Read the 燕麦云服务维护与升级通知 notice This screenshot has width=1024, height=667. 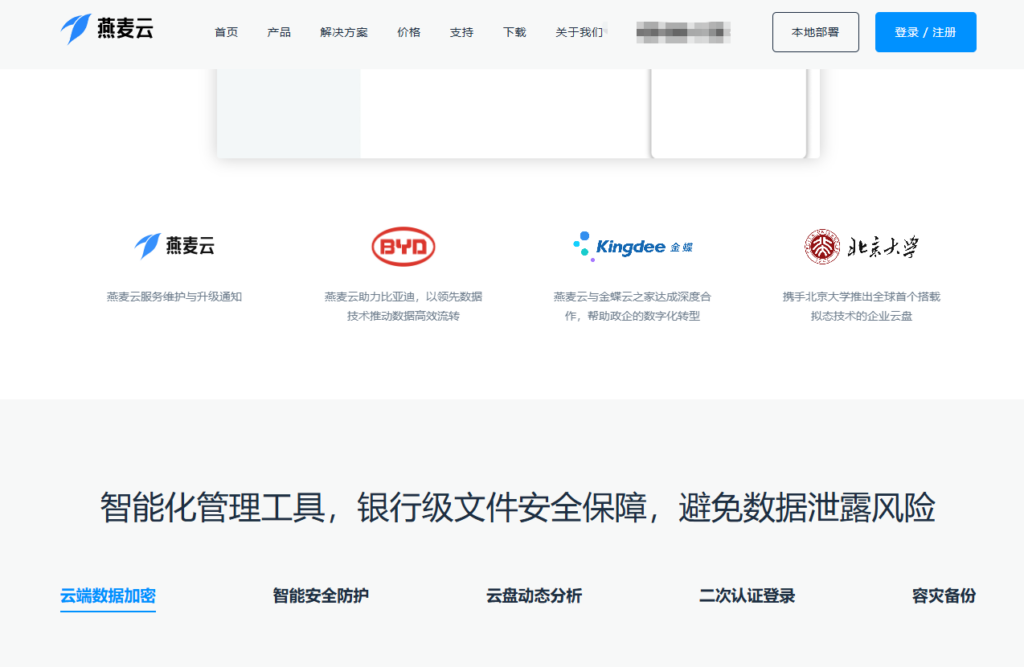tap(174, 297)
